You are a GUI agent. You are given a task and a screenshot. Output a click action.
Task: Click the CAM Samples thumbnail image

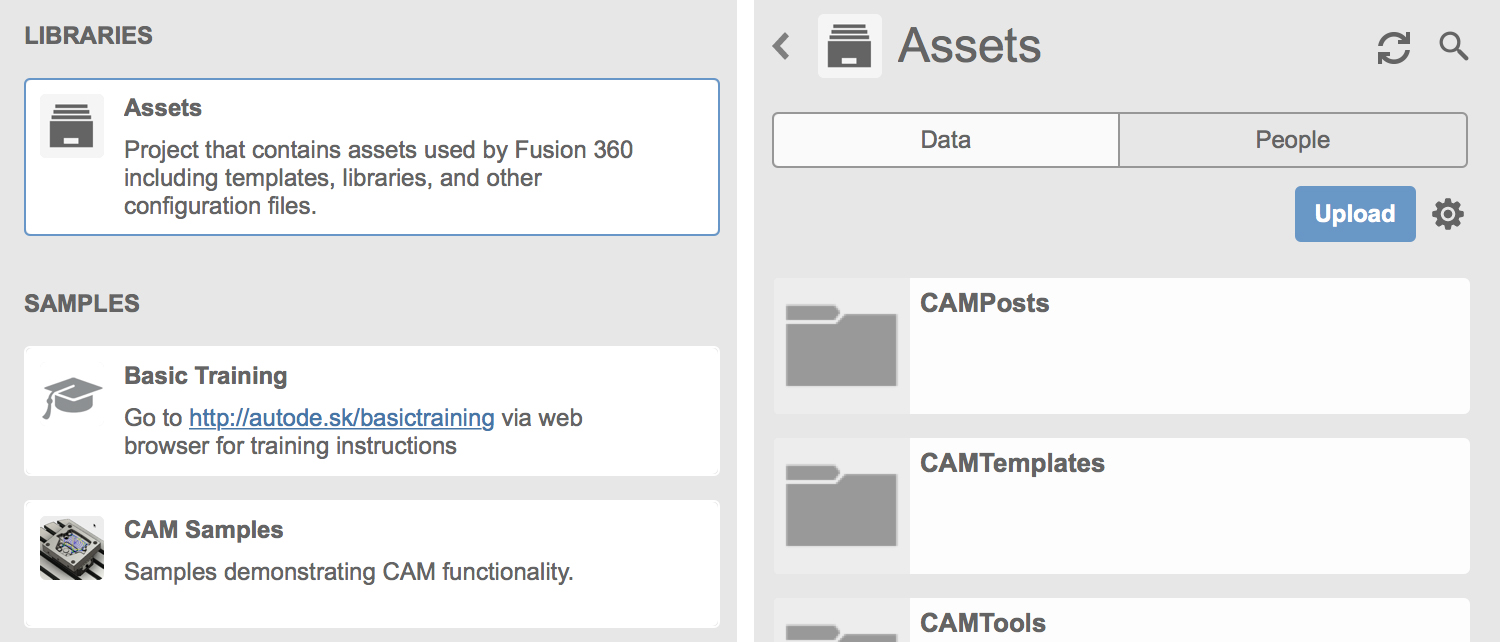tap(71, 547)
